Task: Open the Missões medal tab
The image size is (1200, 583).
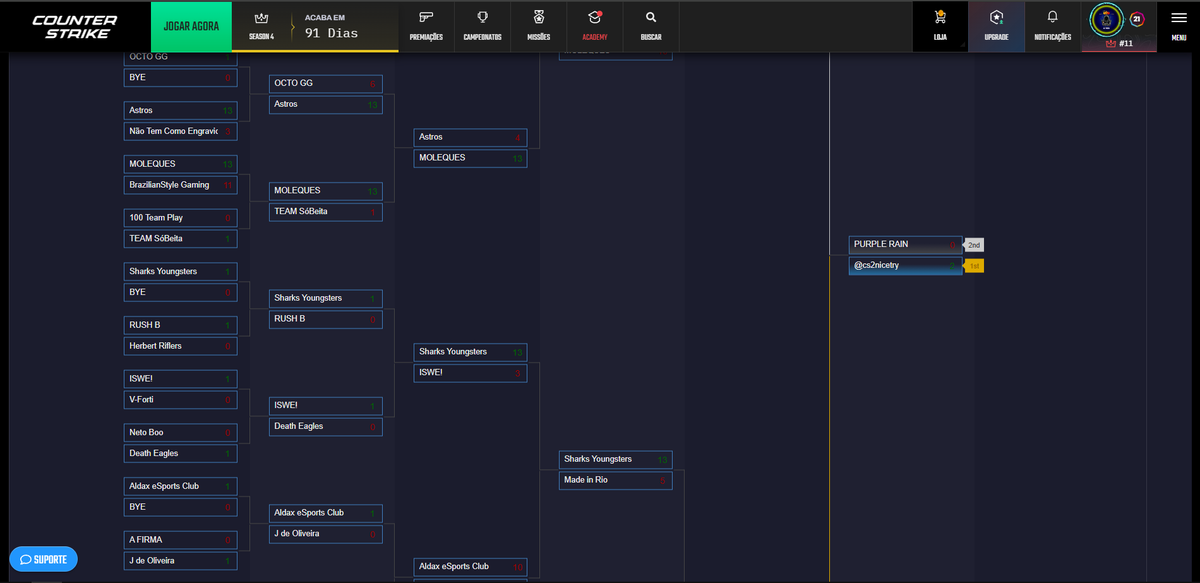Action: coord(538,26)
